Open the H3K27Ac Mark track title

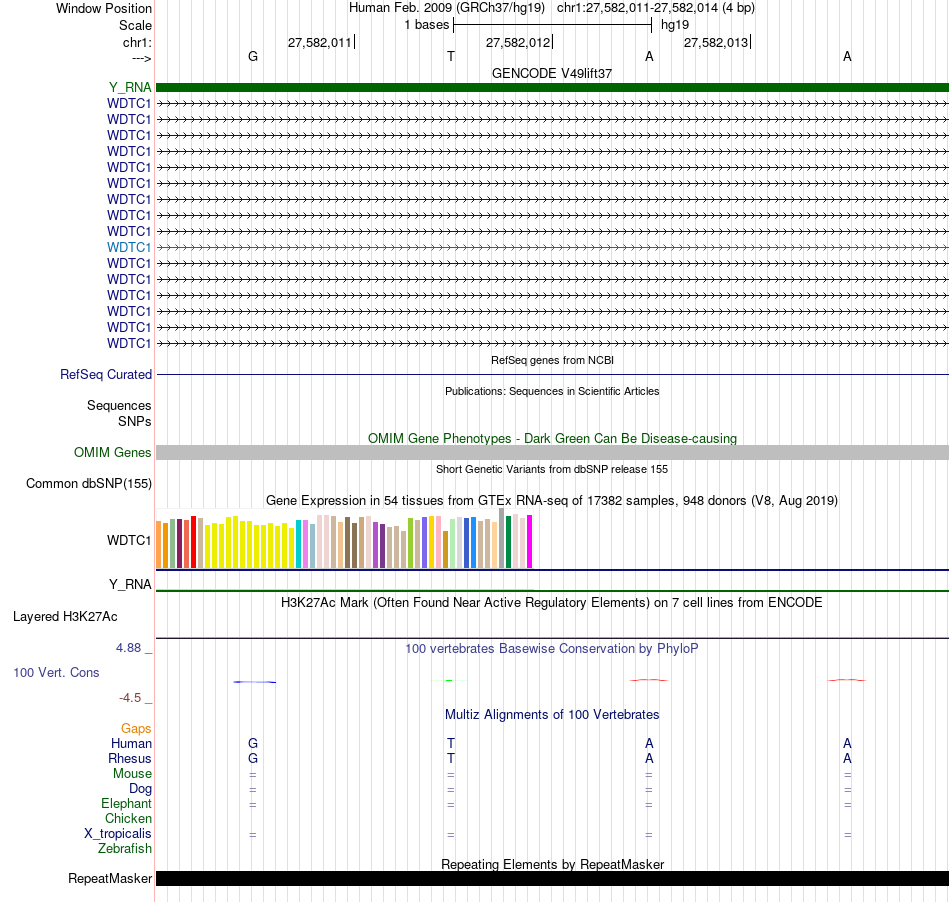pyautogui.click(x=552, y=602)
